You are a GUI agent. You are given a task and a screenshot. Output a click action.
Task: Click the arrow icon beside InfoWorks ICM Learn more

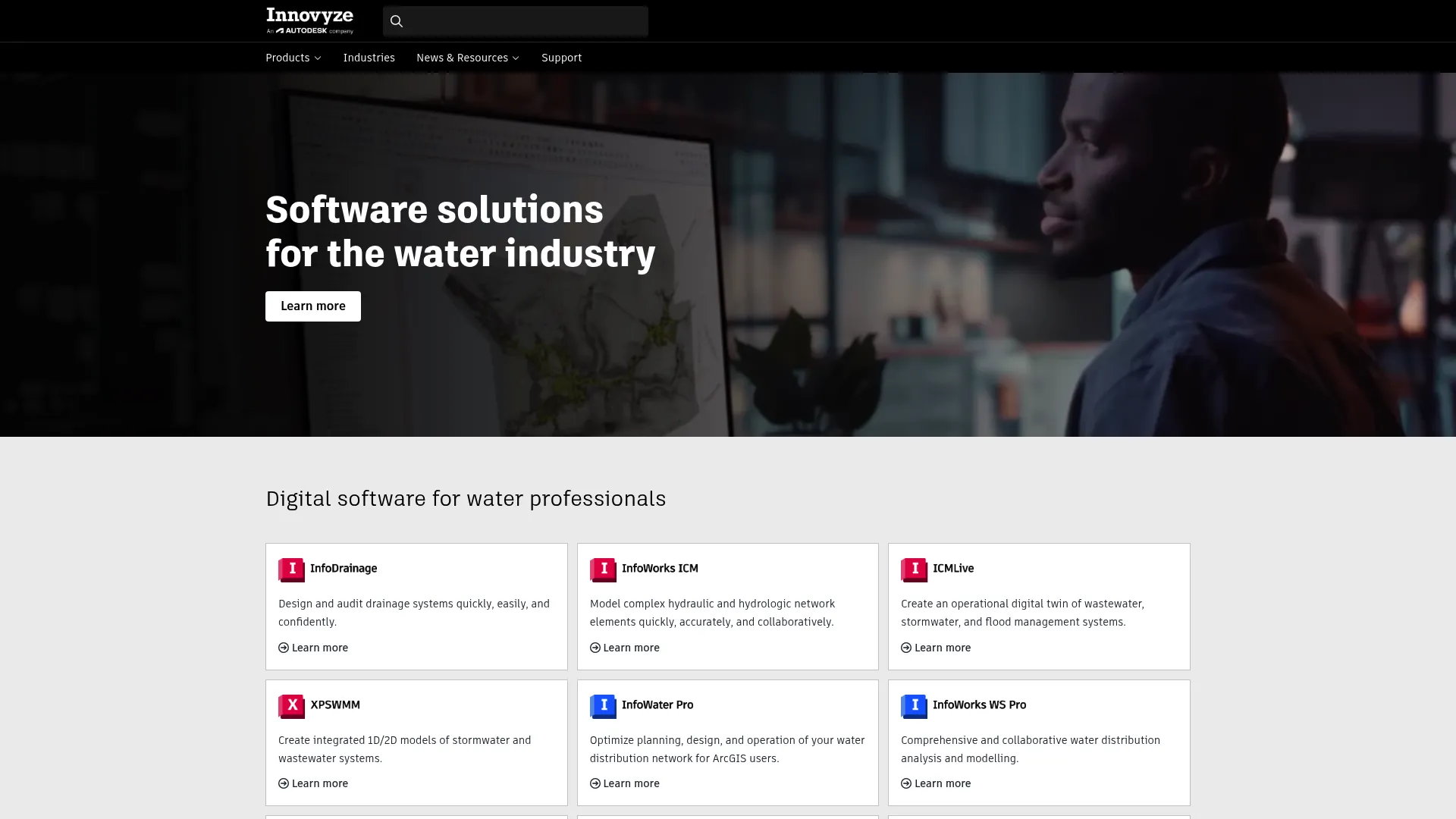[x=595, y=648]
